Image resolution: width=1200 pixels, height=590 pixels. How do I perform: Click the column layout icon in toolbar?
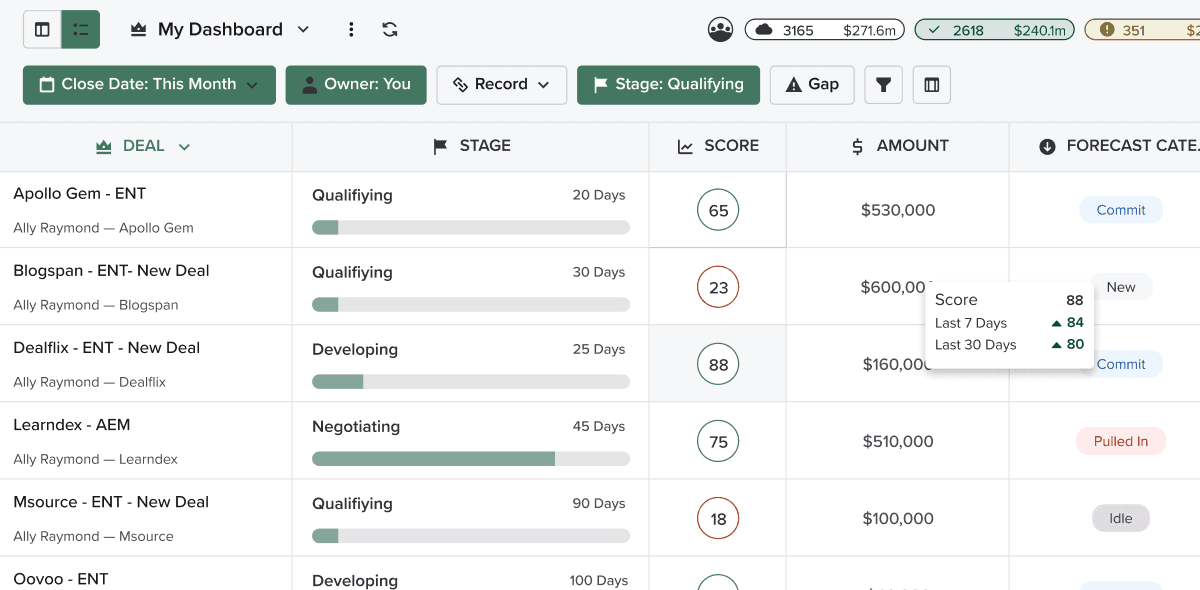tap(931, 84)
